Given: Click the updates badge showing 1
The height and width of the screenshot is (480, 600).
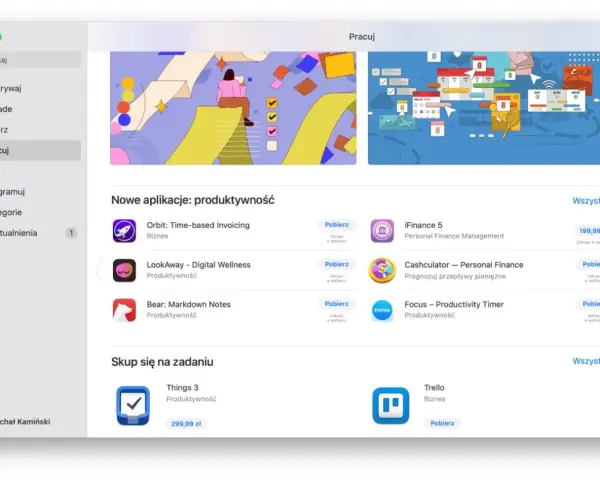Looking at the screenshot, I should coord(71,233).
